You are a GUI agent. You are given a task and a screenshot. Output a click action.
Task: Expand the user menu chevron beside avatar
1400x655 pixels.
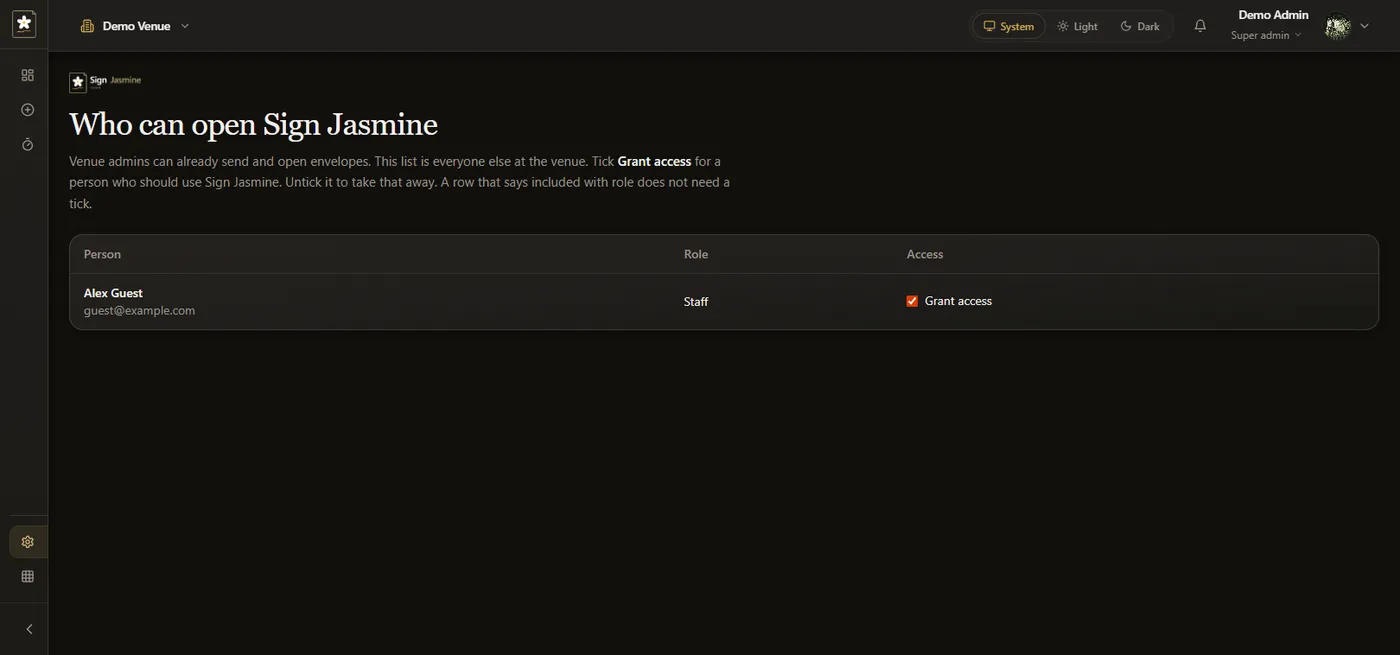[x=1364, y=26]
